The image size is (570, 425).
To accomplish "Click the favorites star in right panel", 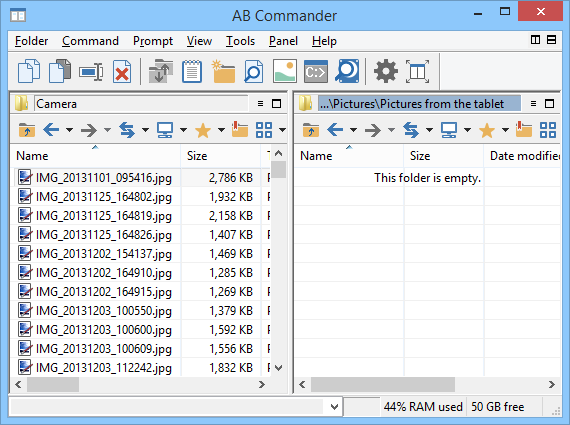I will (x=487, y=130).
